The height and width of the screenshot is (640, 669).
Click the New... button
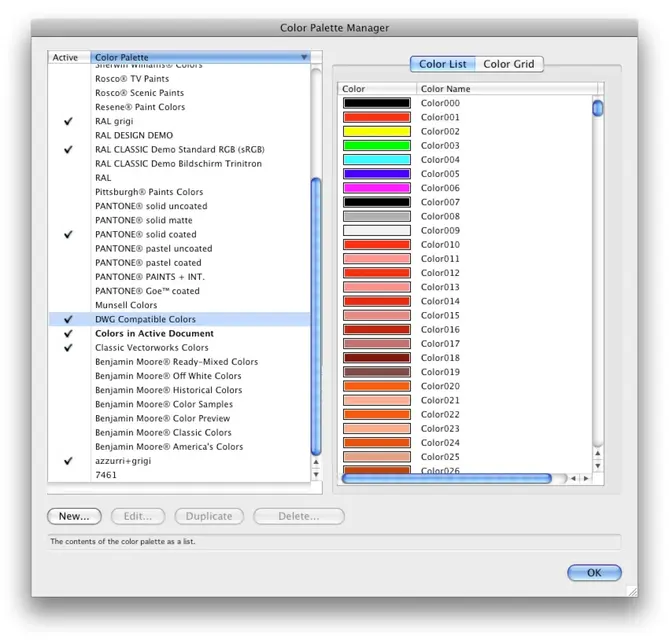[x=74, y=516]
